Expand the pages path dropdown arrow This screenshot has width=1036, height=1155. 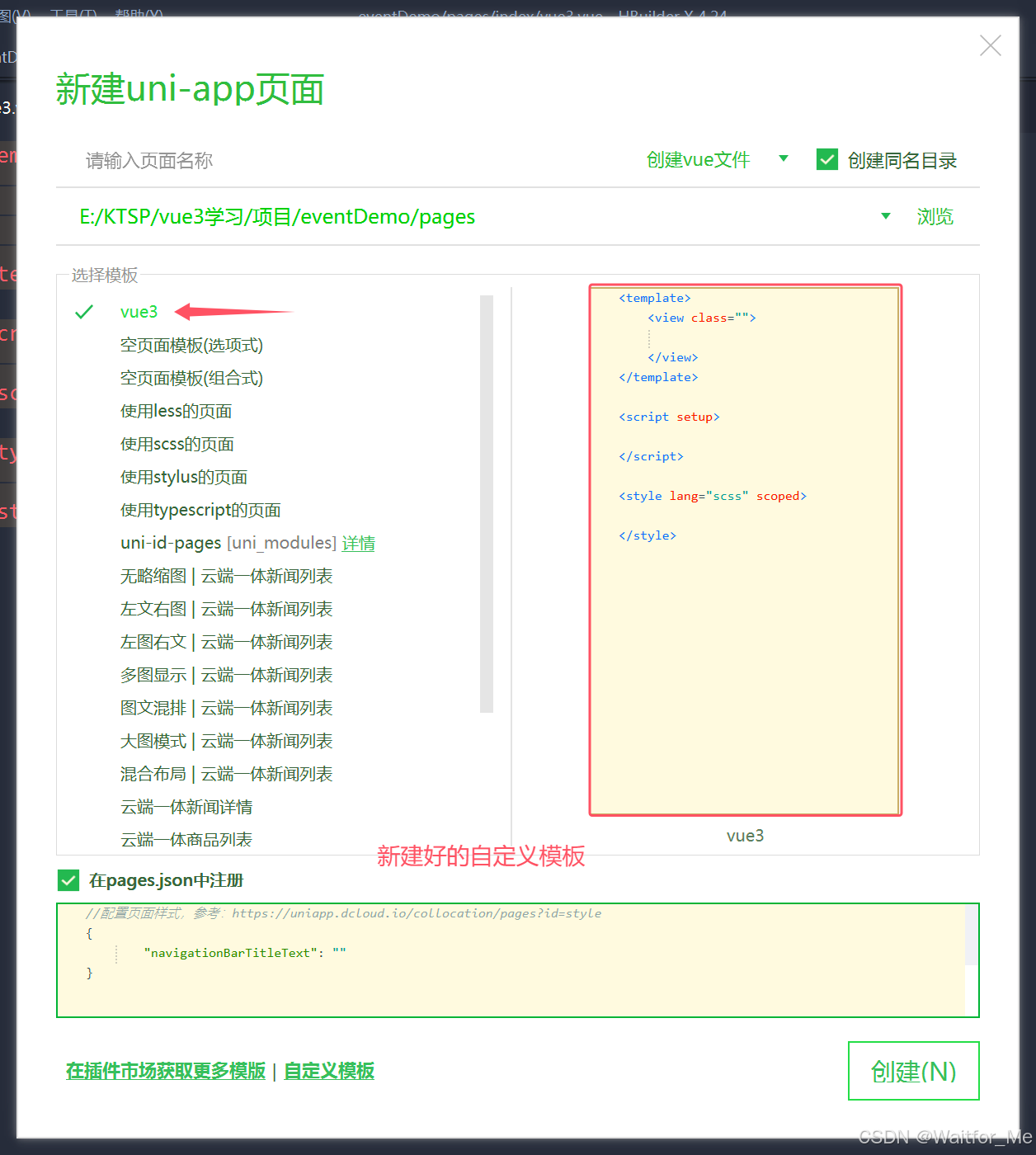coord(886,216)
